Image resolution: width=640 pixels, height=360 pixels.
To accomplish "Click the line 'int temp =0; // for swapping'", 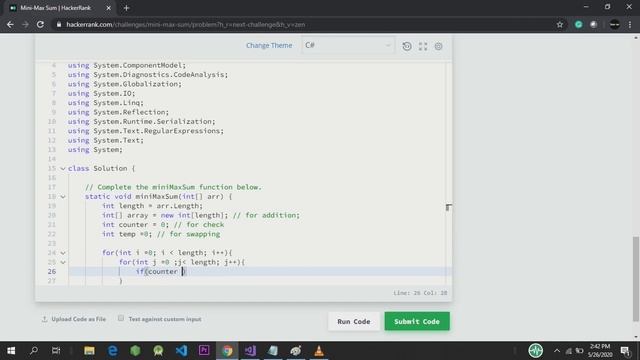I will [x=161, y=234].
